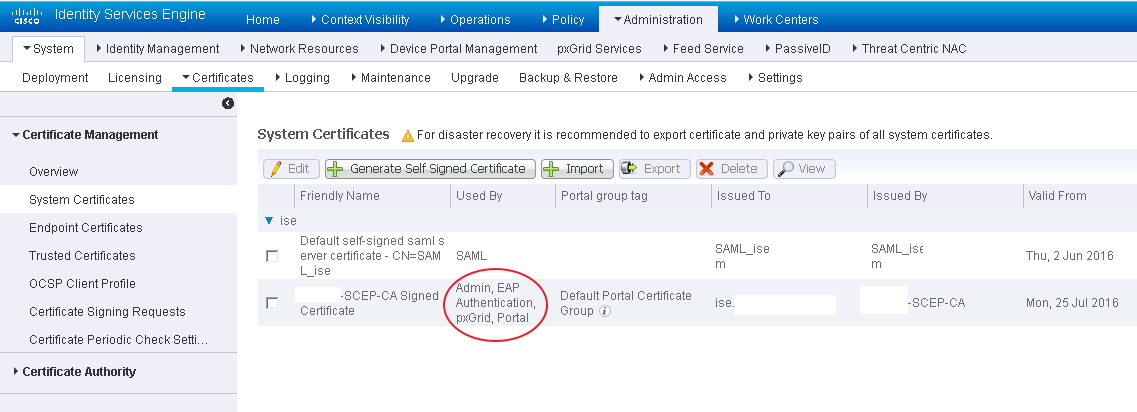
Task: Click the Export button
Action: pyautogui.click(x=654, y=169)
